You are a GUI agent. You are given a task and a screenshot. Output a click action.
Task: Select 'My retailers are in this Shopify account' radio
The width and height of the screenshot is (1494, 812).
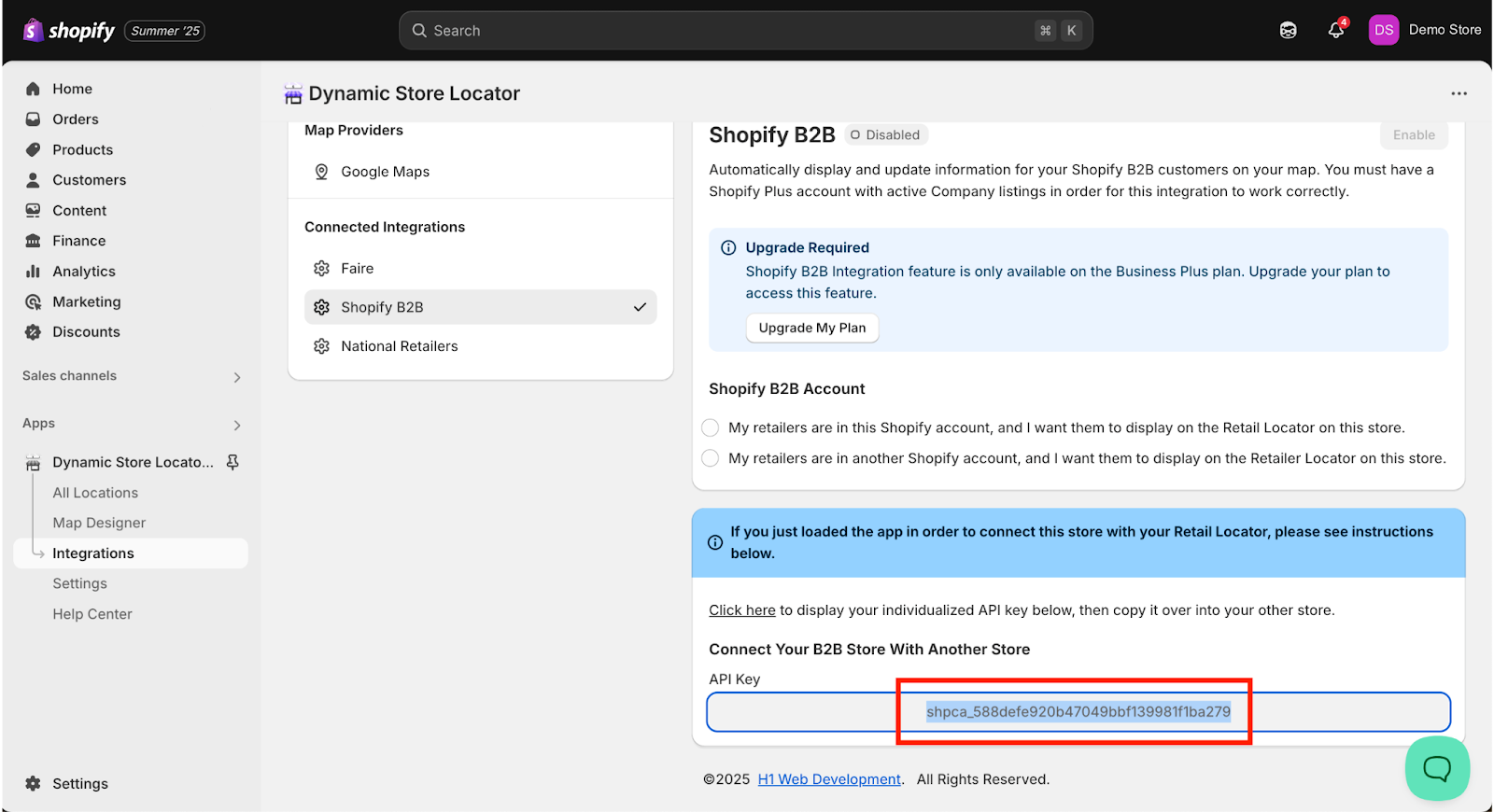pyautogui.click(x=711, y=427)
